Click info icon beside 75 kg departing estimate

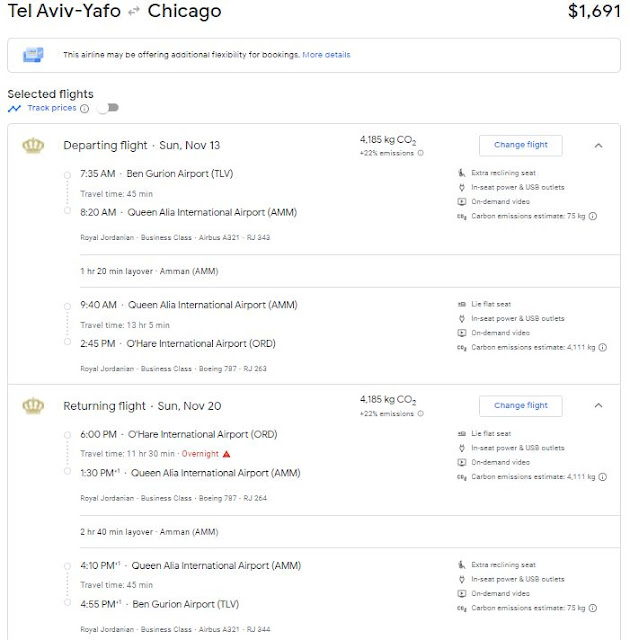point(593,215)
